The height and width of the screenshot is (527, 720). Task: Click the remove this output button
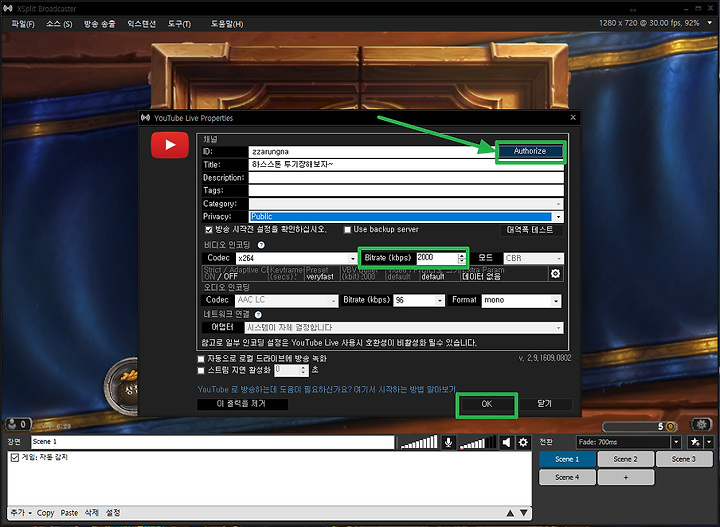(x=242, y=404)
